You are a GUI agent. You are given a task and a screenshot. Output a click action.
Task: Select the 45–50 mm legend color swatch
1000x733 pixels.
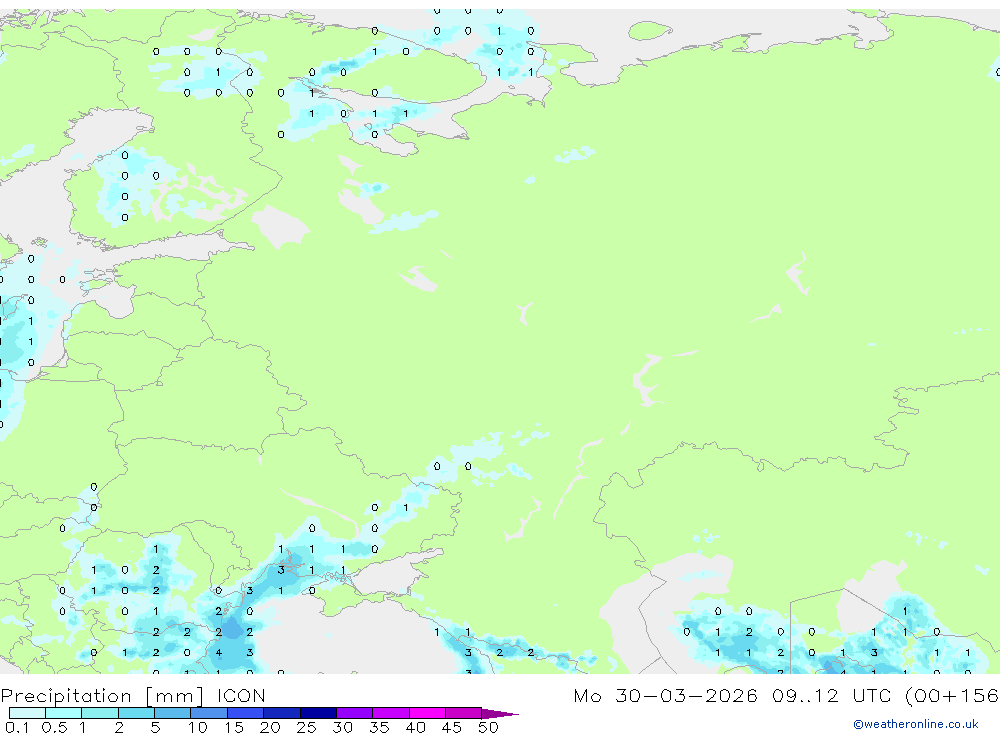tap(464, 713)
